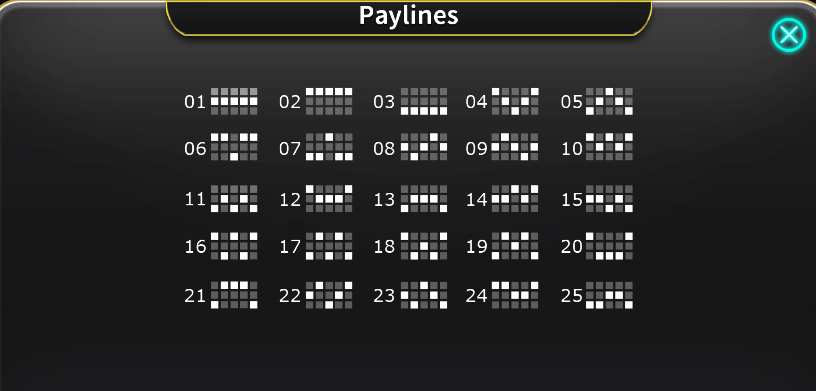Select the payline 25 diagram
This screenshot has height=391, width=816.
[609, 295]
